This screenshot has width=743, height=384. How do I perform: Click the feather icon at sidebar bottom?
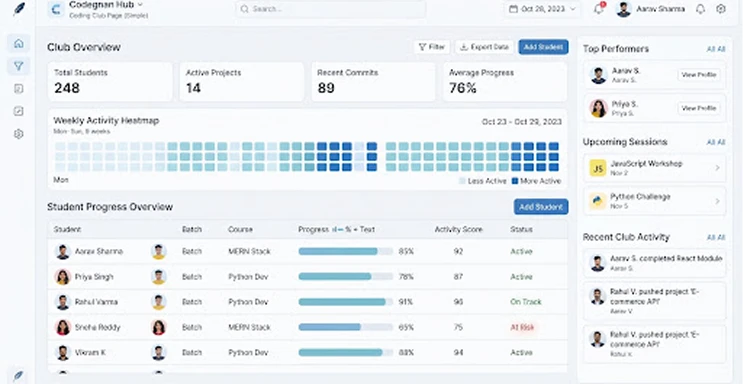point(18,376)
